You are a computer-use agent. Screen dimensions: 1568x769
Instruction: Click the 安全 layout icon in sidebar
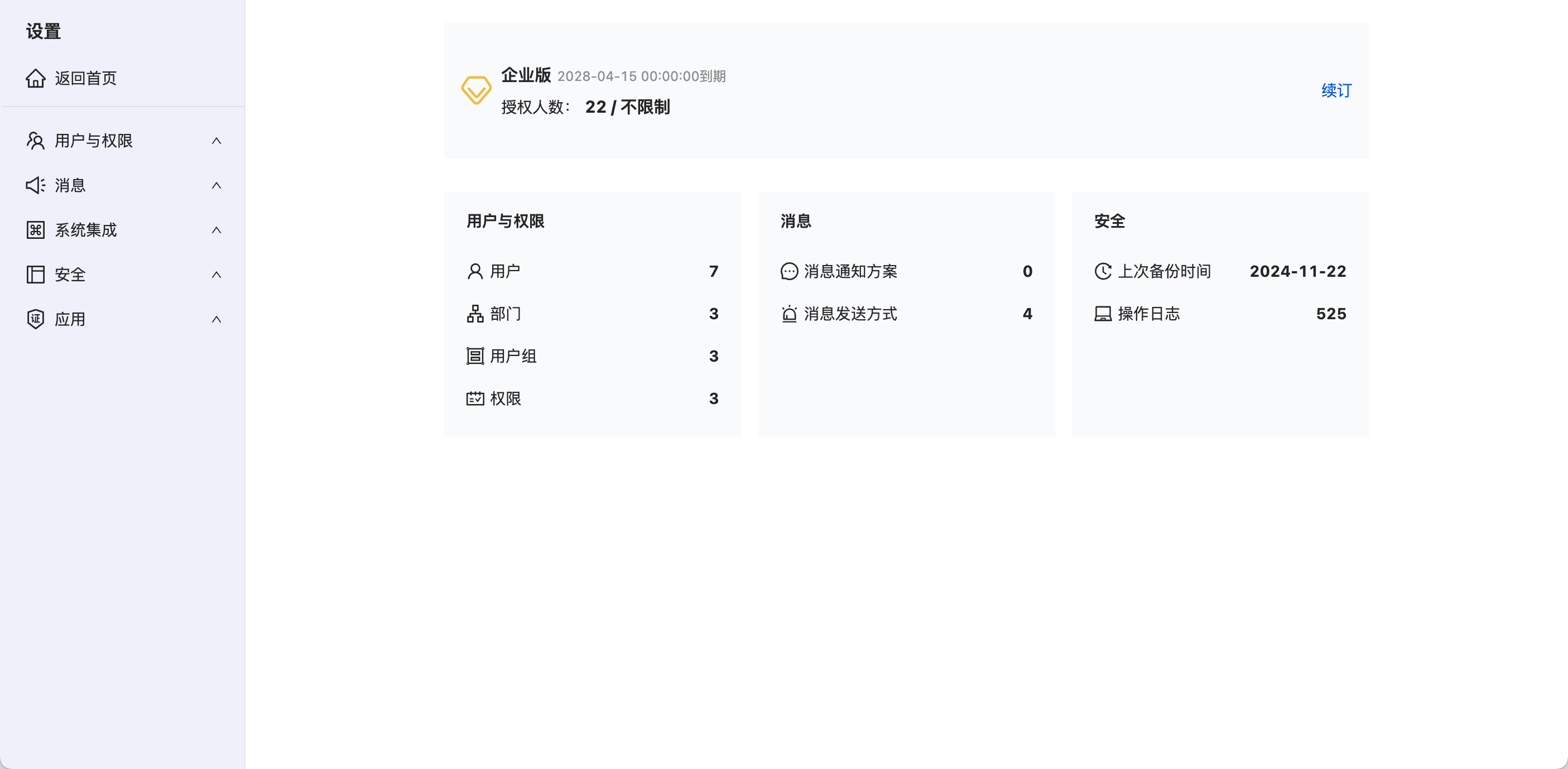tap(35, 275)
